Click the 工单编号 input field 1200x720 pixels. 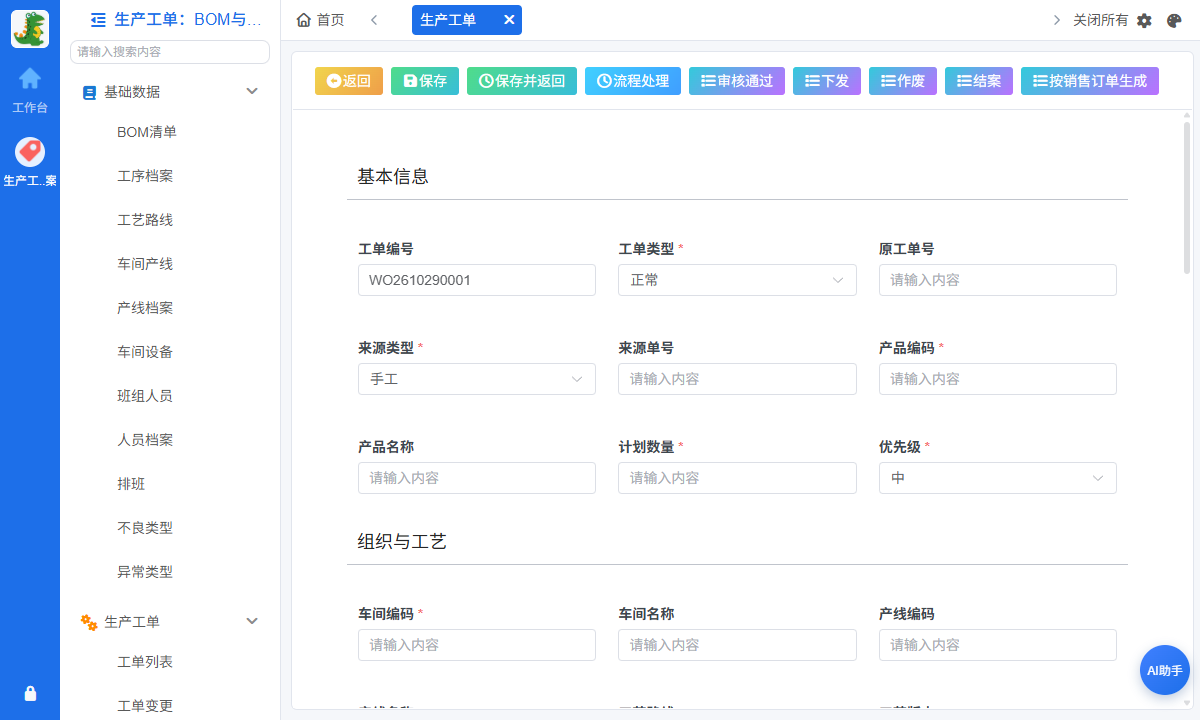pyautogui.click(x=477, y=280)
